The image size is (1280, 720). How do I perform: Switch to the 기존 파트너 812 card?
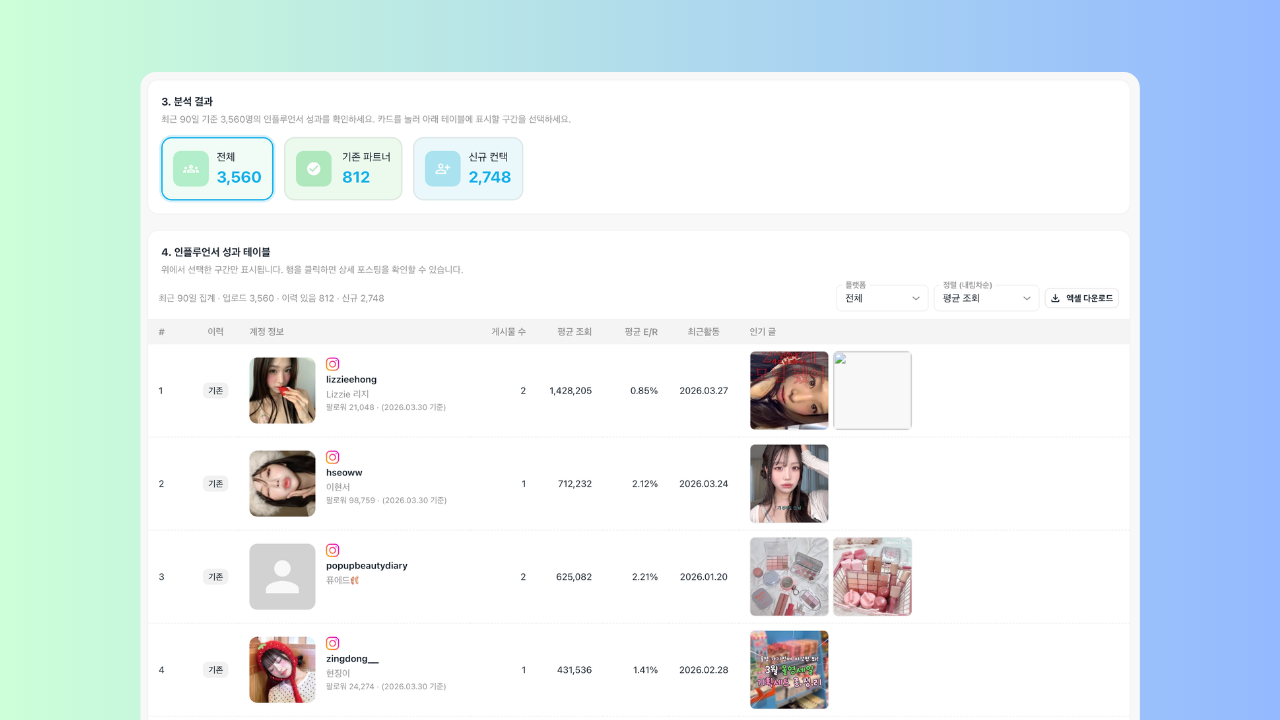point(343,169)
